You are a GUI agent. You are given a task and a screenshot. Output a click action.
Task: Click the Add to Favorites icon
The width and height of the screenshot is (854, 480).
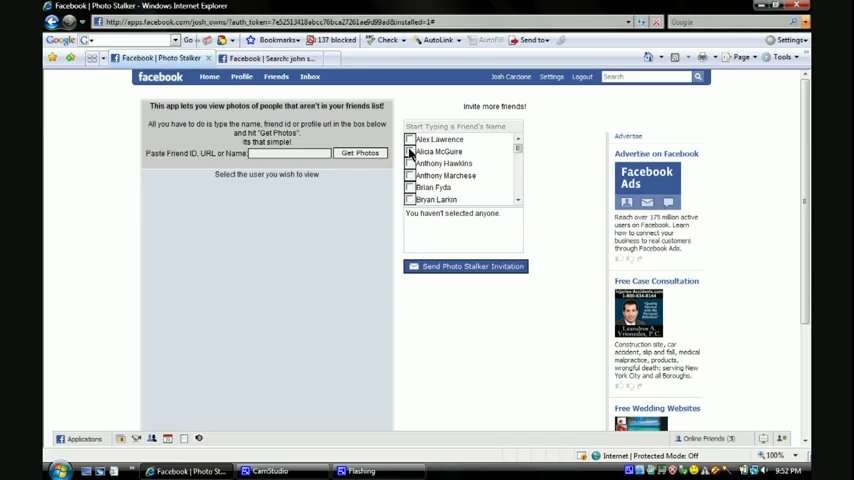(70, 57)
